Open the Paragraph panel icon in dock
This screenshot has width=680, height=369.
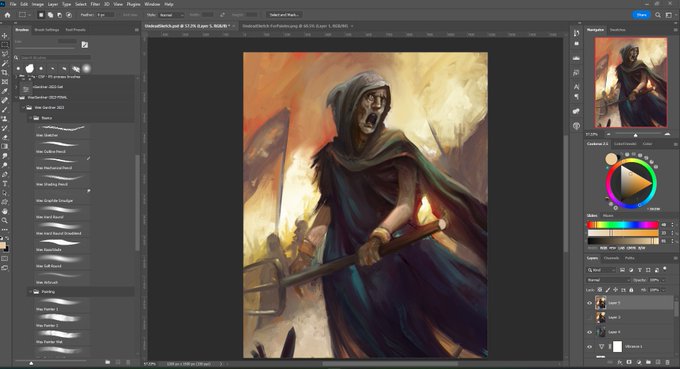click(x=576, y=96)
